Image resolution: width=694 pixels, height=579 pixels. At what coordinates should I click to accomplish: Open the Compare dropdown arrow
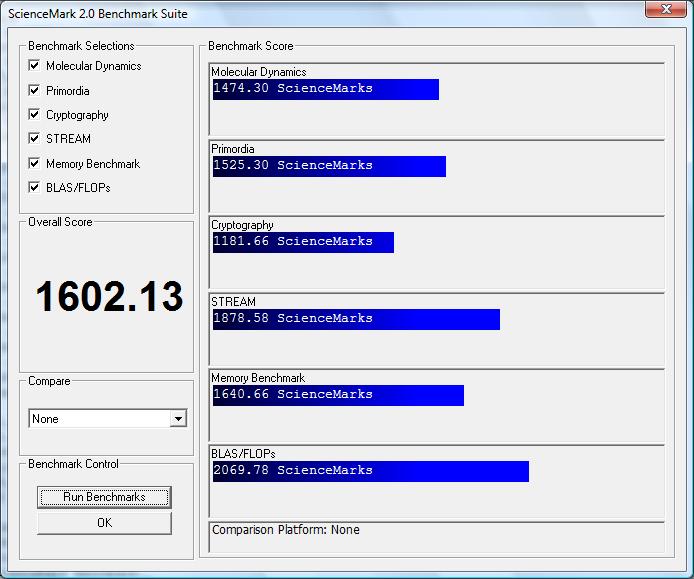[x=178, y=418]
